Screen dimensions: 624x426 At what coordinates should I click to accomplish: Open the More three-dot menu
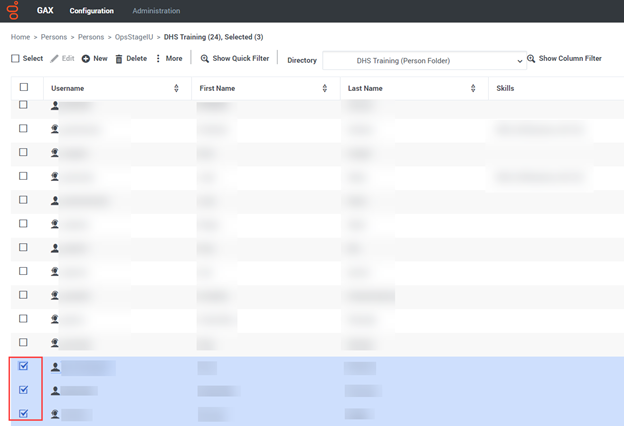[x=158, y=59]
